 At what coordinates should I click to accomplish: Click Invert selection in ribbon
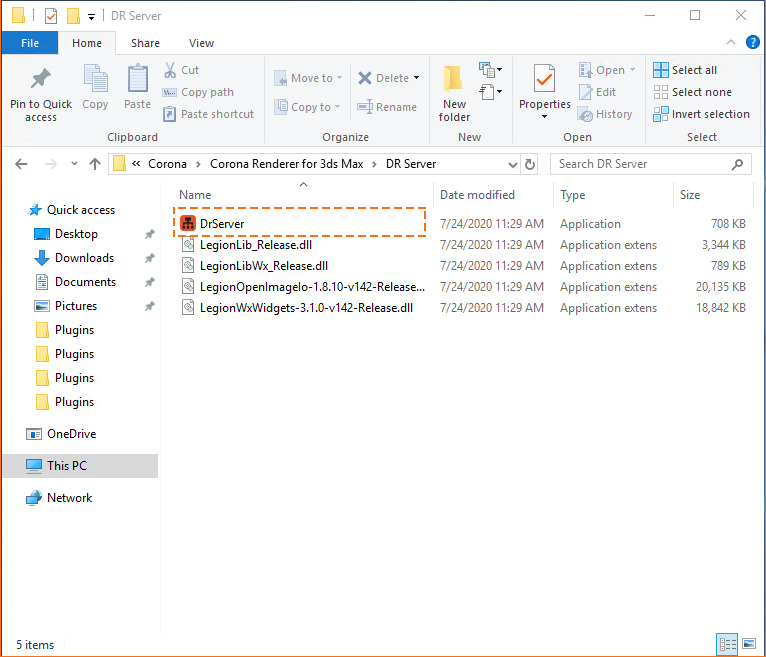coord(701,114)
